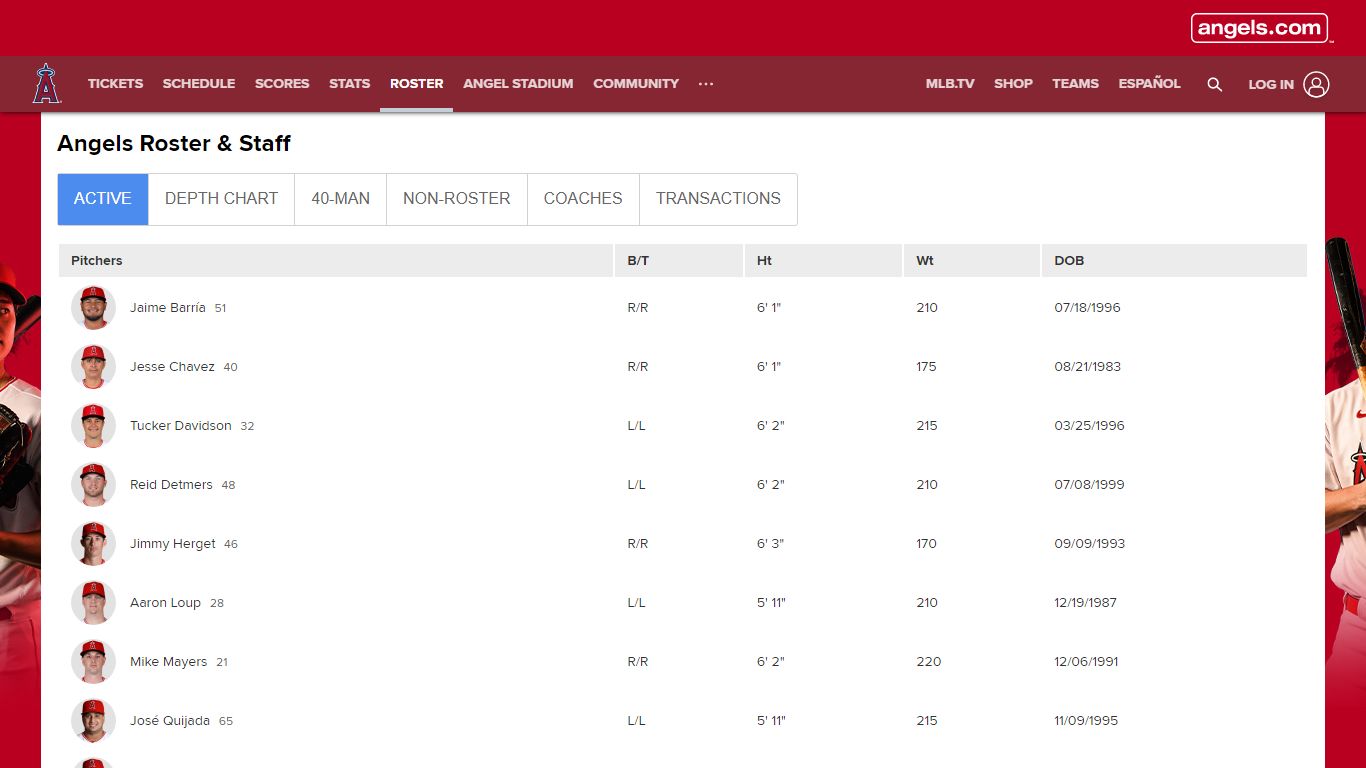Select the birthdate 07/18/1996
The height and width of the screenshot is (768, 1366).
(x=1087, y=308)
